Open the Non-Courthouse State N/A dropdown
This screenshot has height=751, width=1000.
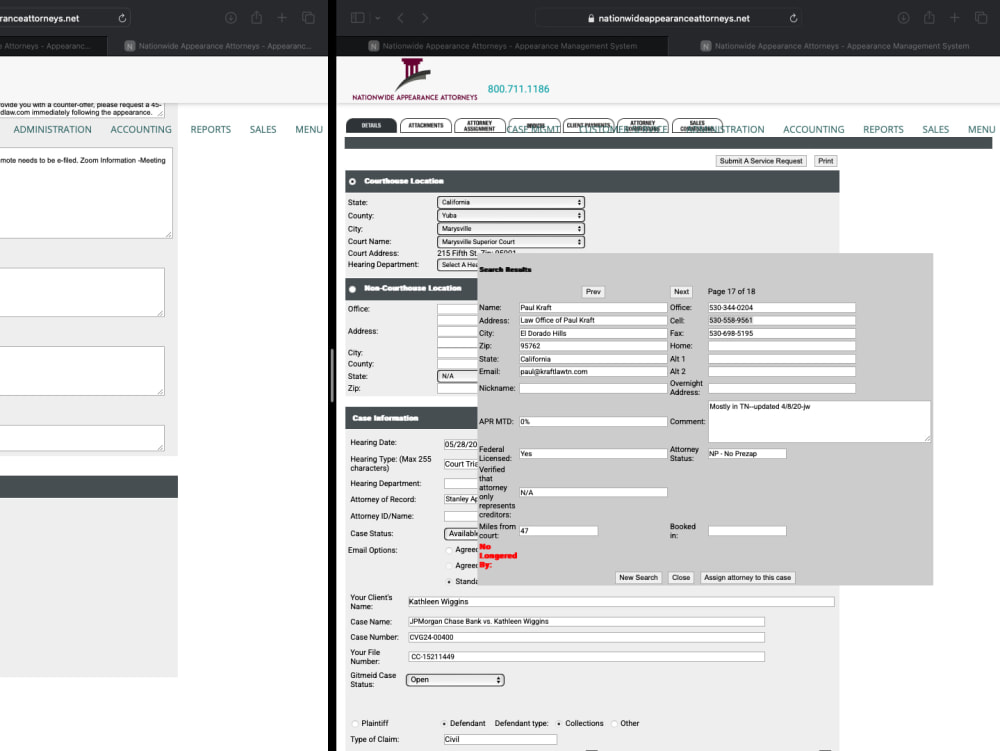point(457,376)
